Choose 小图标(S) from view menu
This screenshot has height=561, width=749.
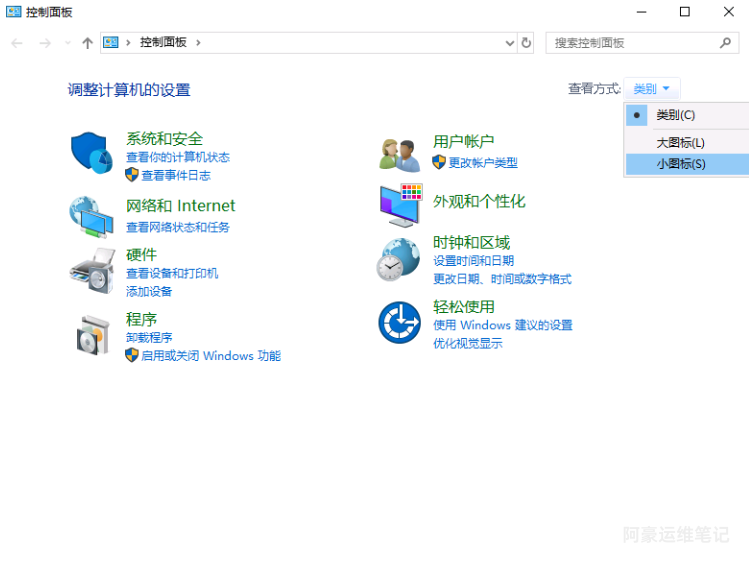click(680, 163)
